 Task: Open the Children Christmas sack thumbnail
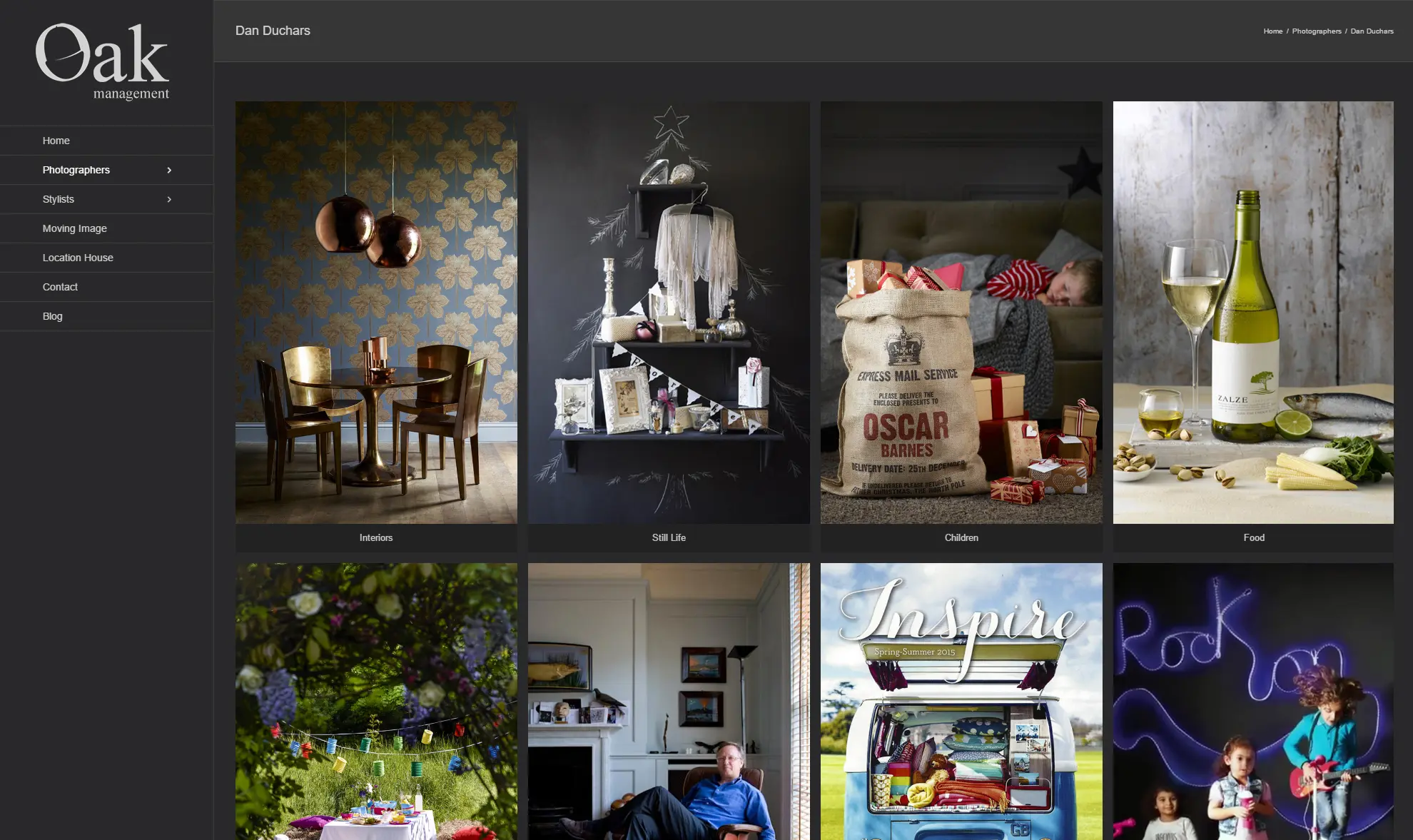(961, 312)
